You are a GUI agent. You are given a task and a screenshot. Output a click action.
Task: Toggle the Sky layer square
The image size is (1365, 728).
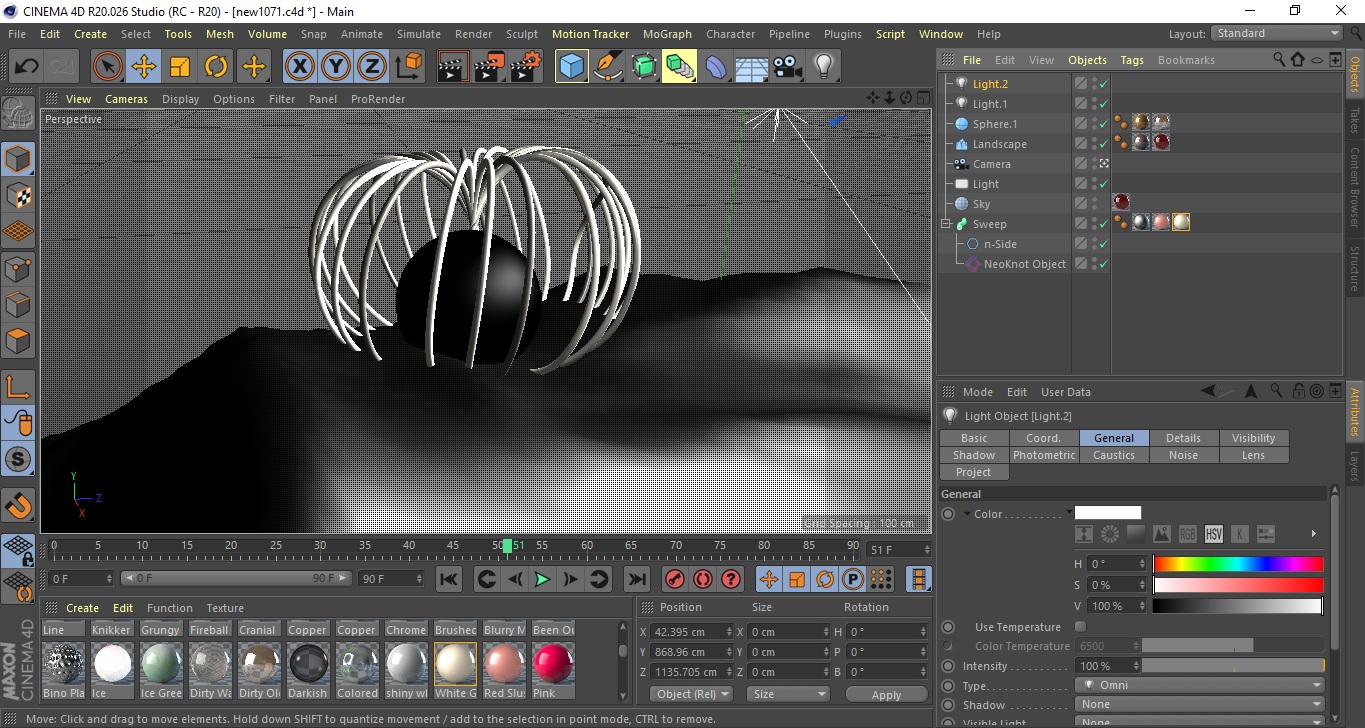click(x=1081, y=204)
